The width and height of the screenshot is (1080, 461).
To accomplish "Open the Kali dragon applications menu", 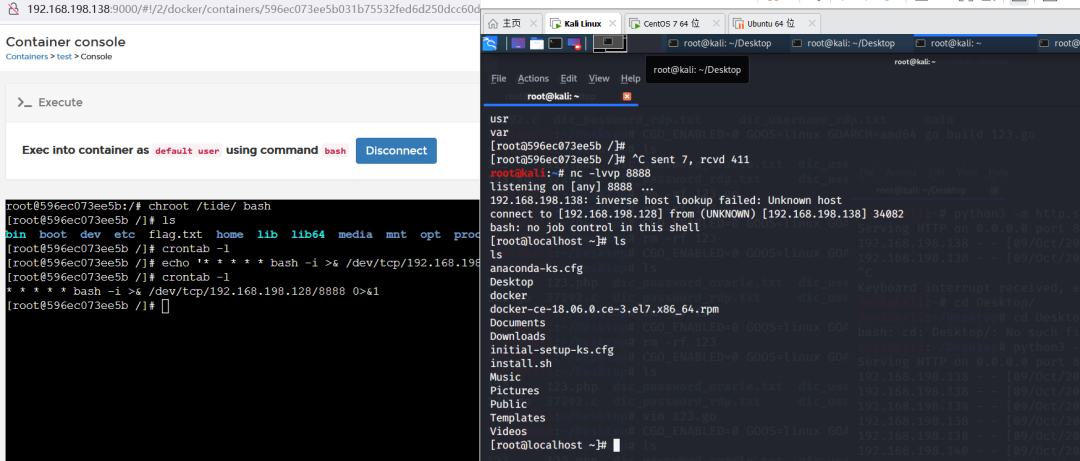I will pyautogui.click(x=490, y=43).
